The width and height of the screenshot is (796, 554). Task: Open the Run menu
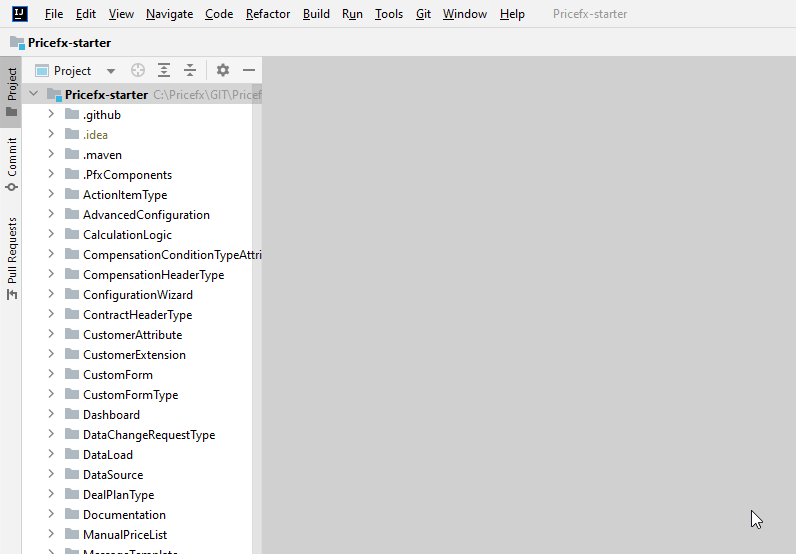pos(352,14)
